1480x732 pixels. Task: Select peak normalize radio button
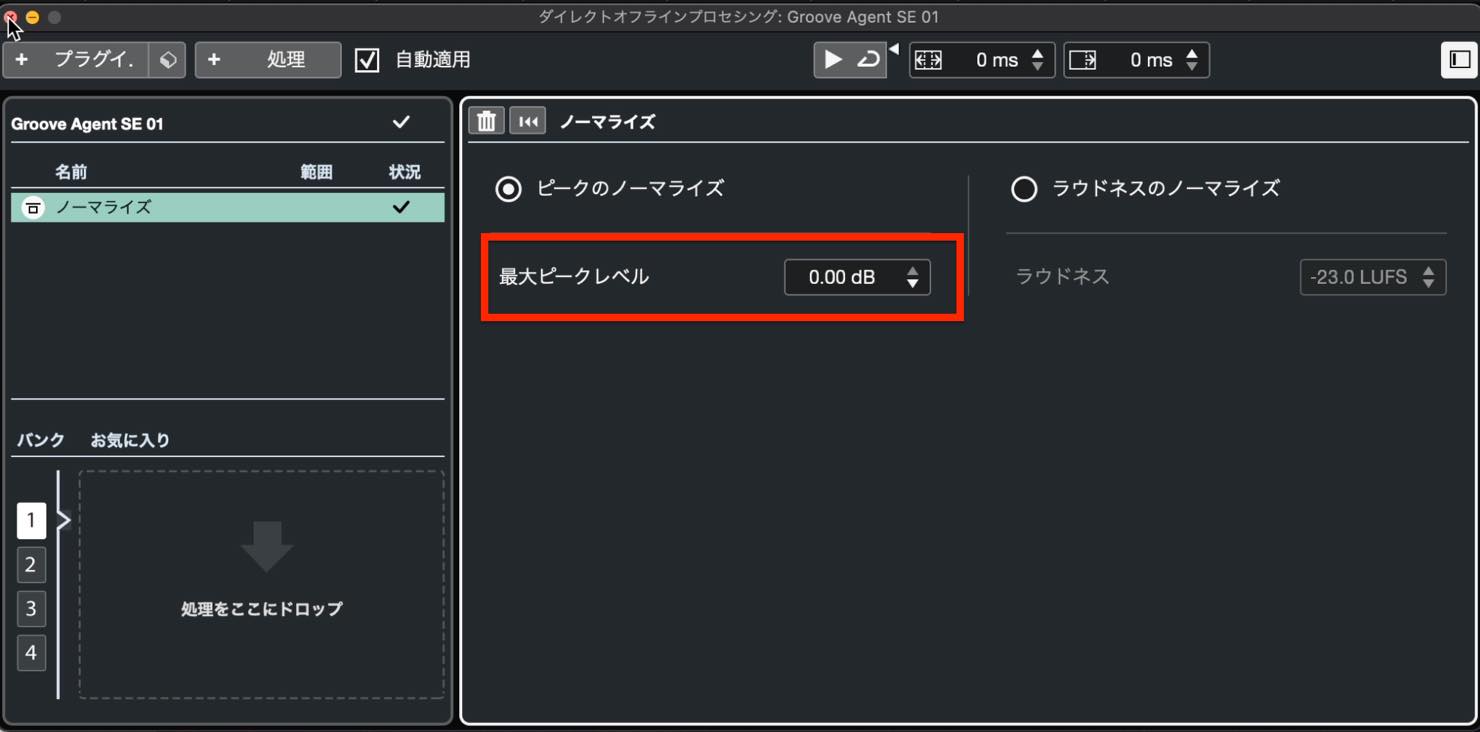coord(509,188)
